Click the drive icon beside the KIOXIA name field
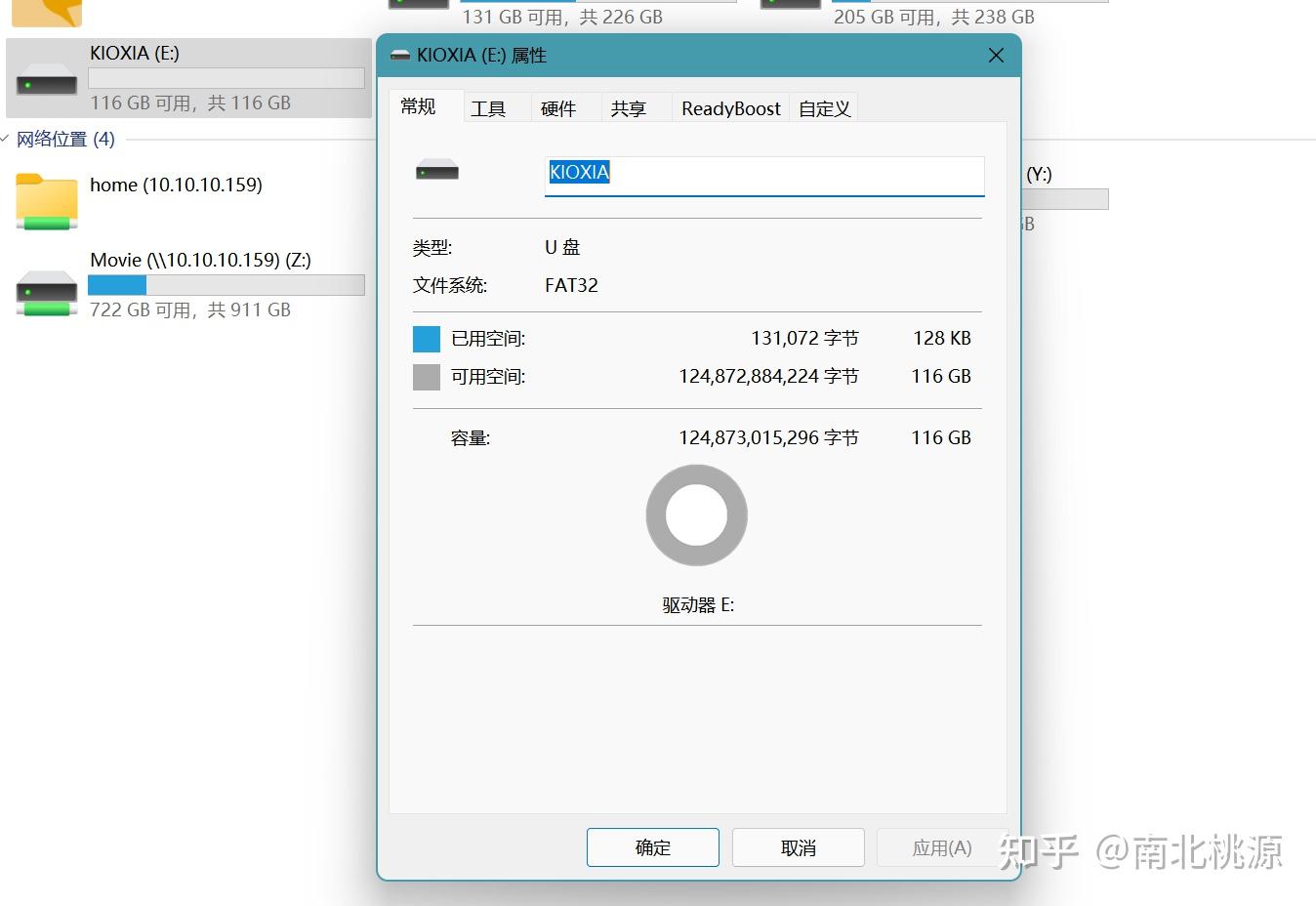The height and width of the screenshot is (906, 1316). coord(436,168)
